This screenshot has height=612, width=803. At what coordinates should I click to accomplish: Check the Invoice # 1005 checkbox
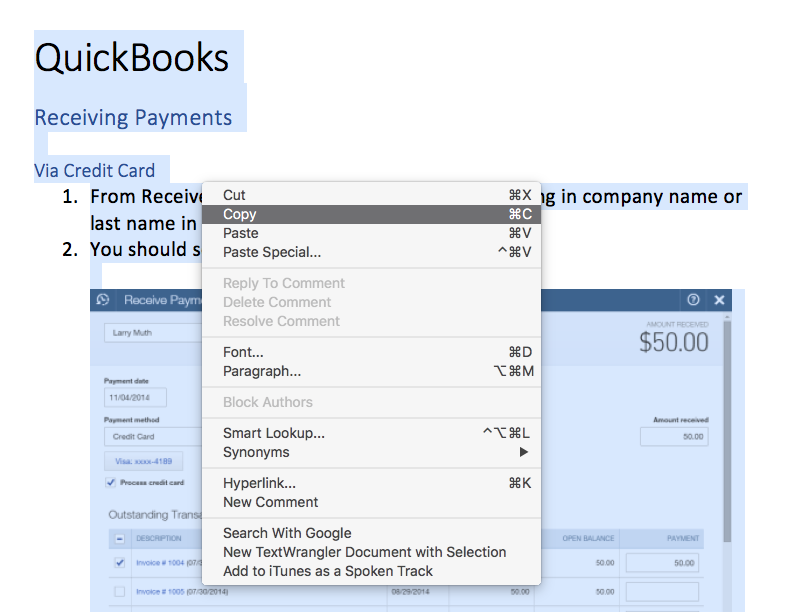pyautogui.click(x=119, y=591)
